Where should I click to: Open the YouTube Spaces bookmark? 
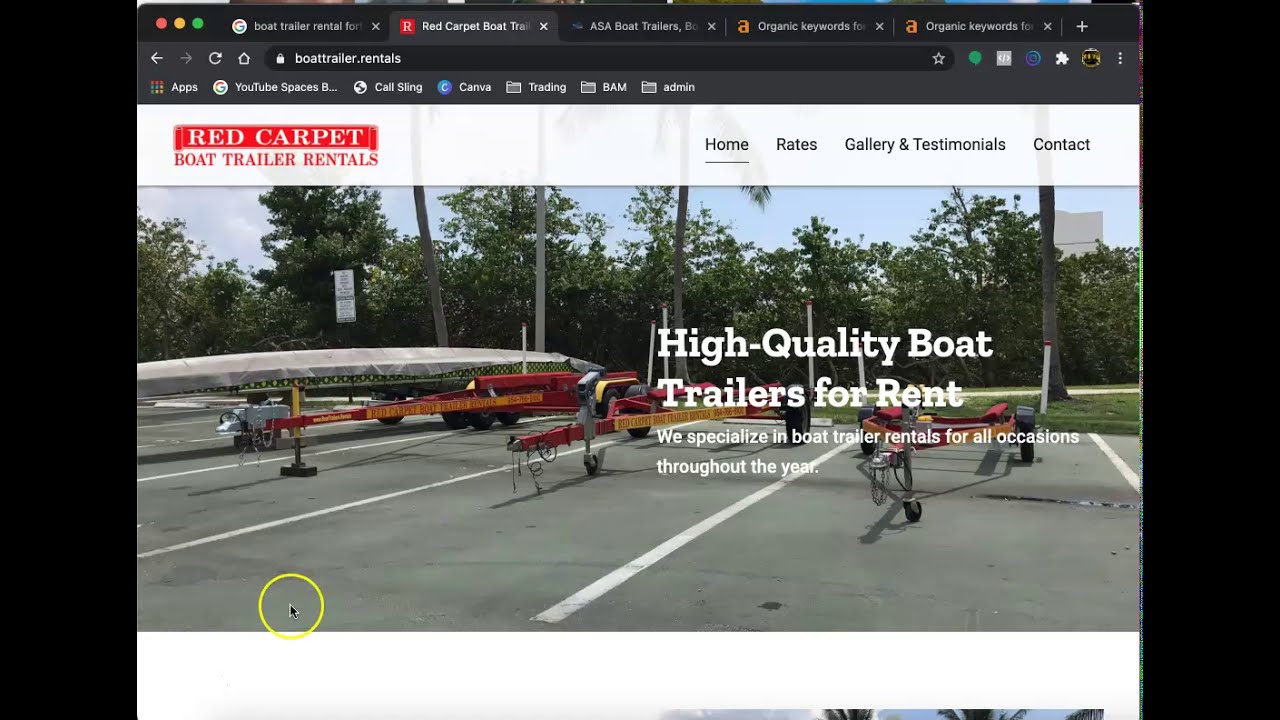275,87
